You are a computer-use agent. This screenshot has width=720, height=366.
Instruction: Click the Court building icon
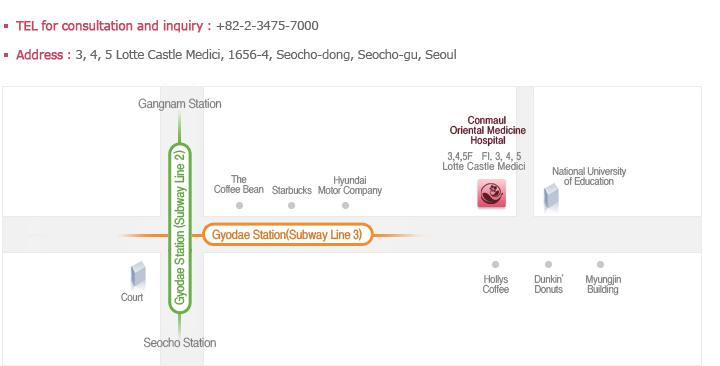point(138,275)
